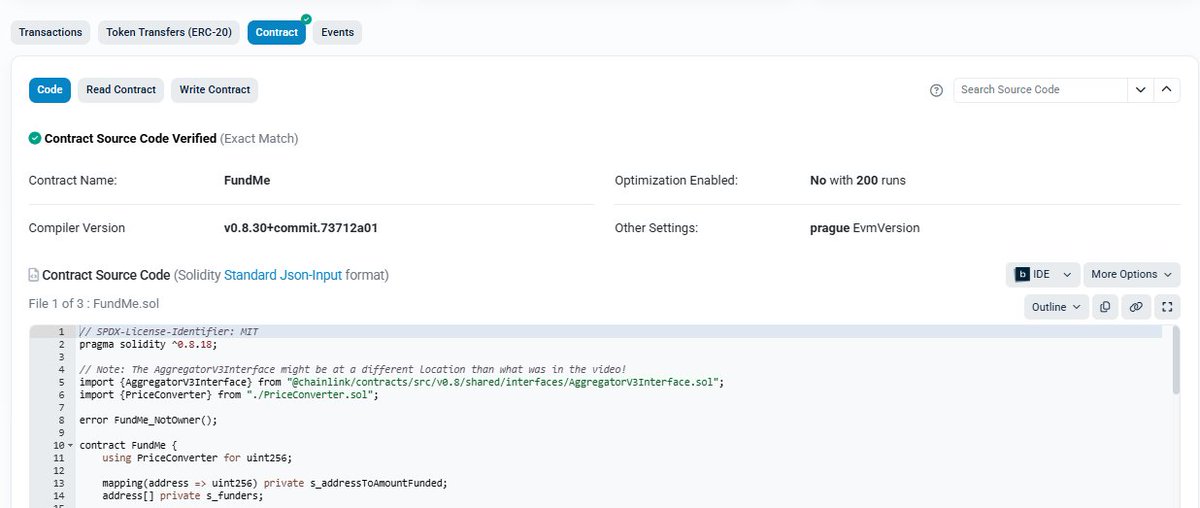Viewport: 1200px width, 508px height.
Task: Expand the IDE dropdown
Action: coord(1042,274)
